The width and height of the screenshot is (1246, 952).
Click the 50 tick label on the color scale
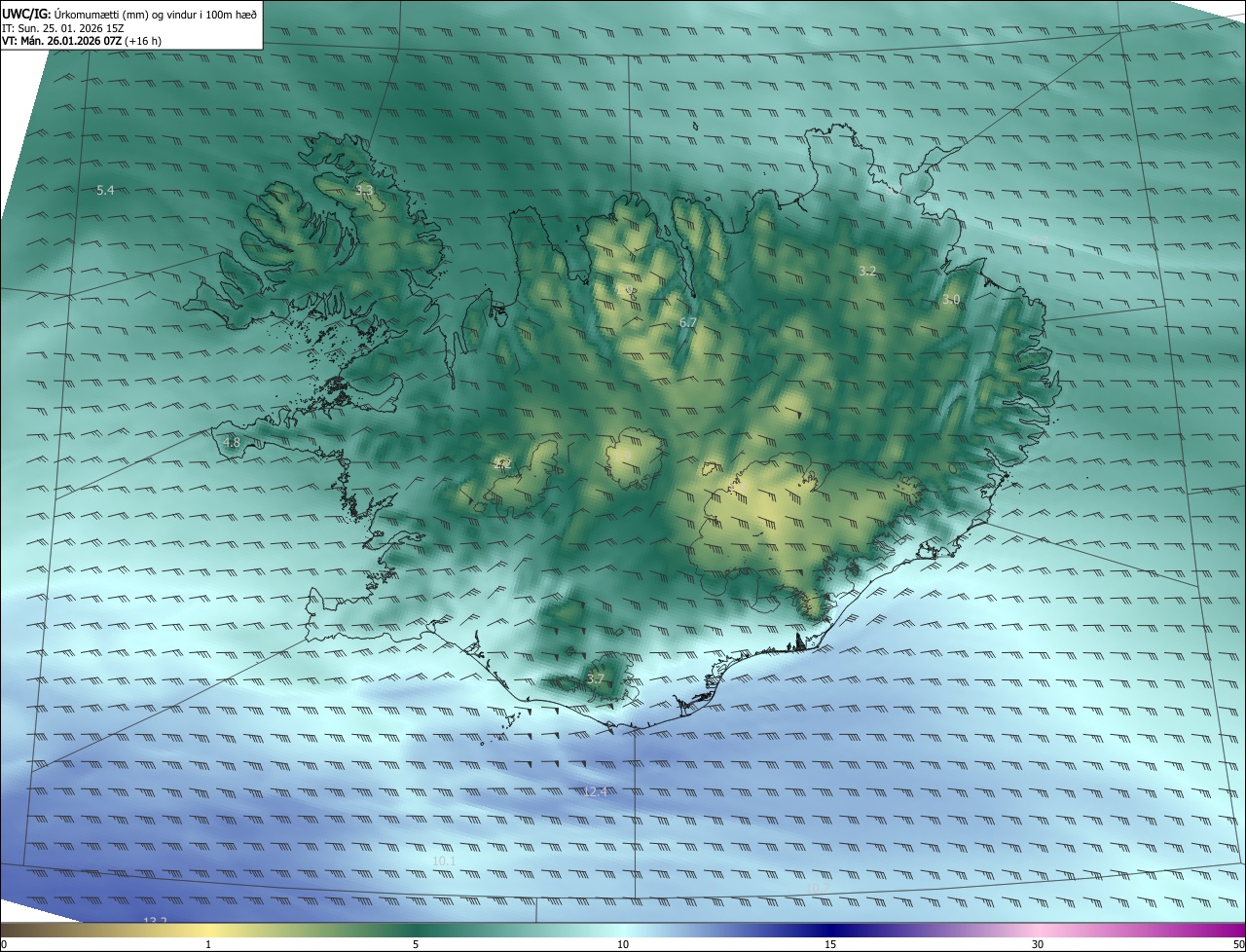point(1238,944)
